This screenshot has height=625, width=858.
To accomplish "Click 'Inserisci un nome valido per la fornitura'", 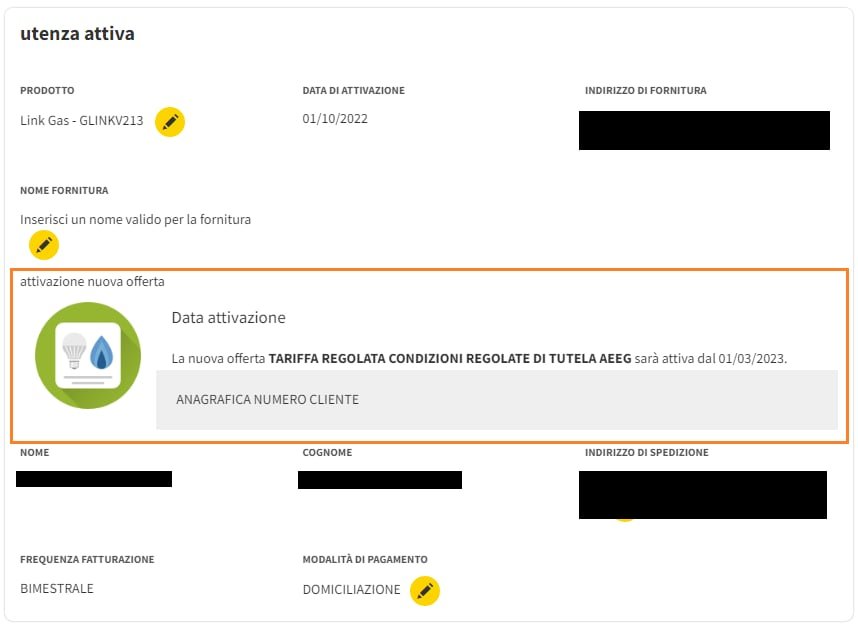I will coord(135,219).
